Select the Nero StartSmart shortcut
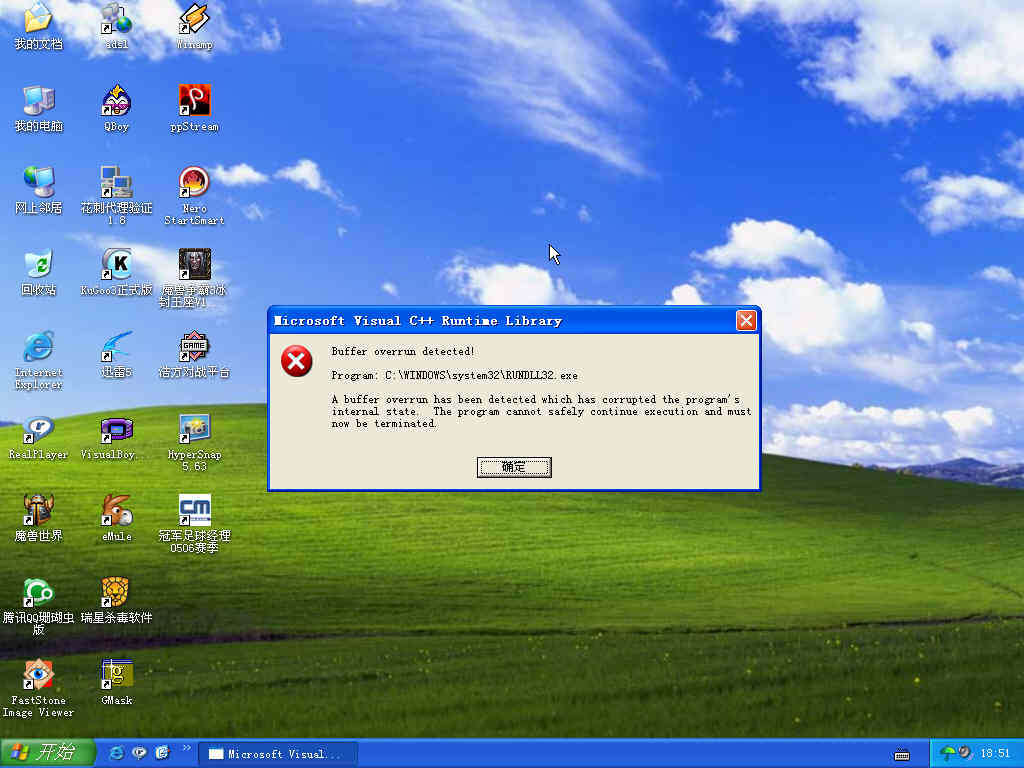This screenshot has height=768, width=1024. (195, 195)
